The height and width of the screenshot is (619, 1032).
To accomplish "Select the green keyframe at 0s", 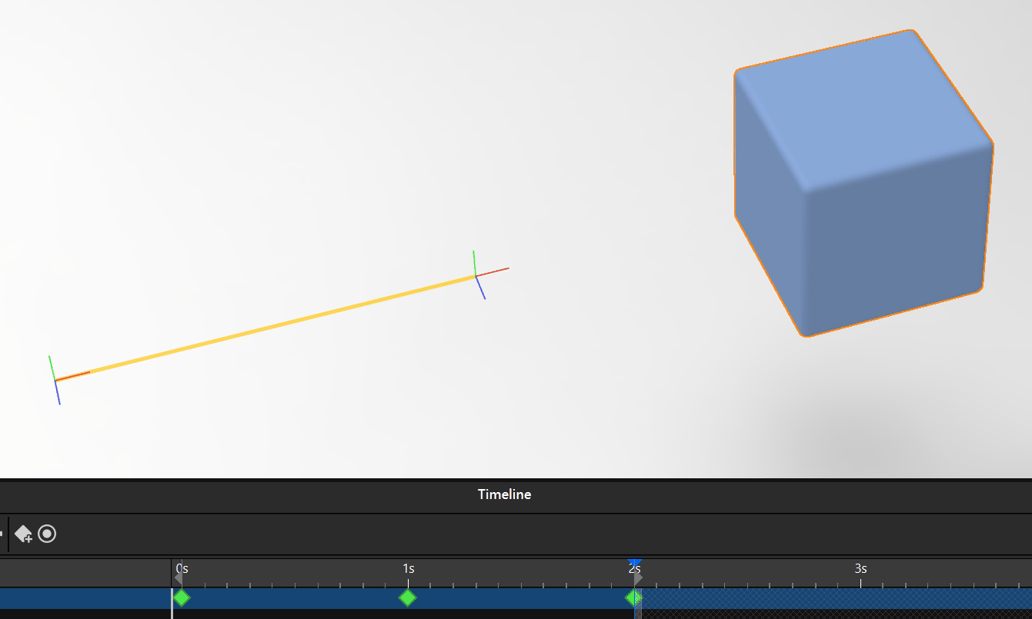I will [181, 599].
